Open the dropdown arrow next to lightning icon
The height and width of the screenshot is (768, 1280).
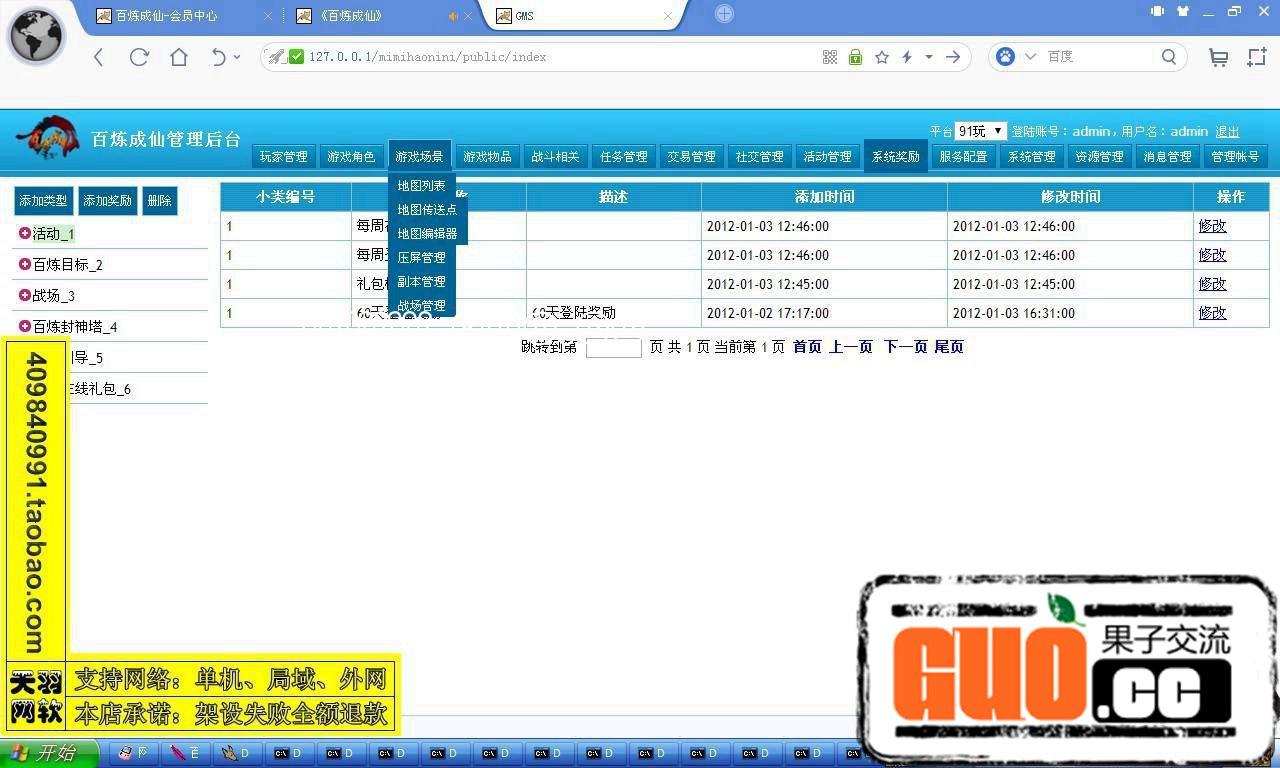point(929,57)
